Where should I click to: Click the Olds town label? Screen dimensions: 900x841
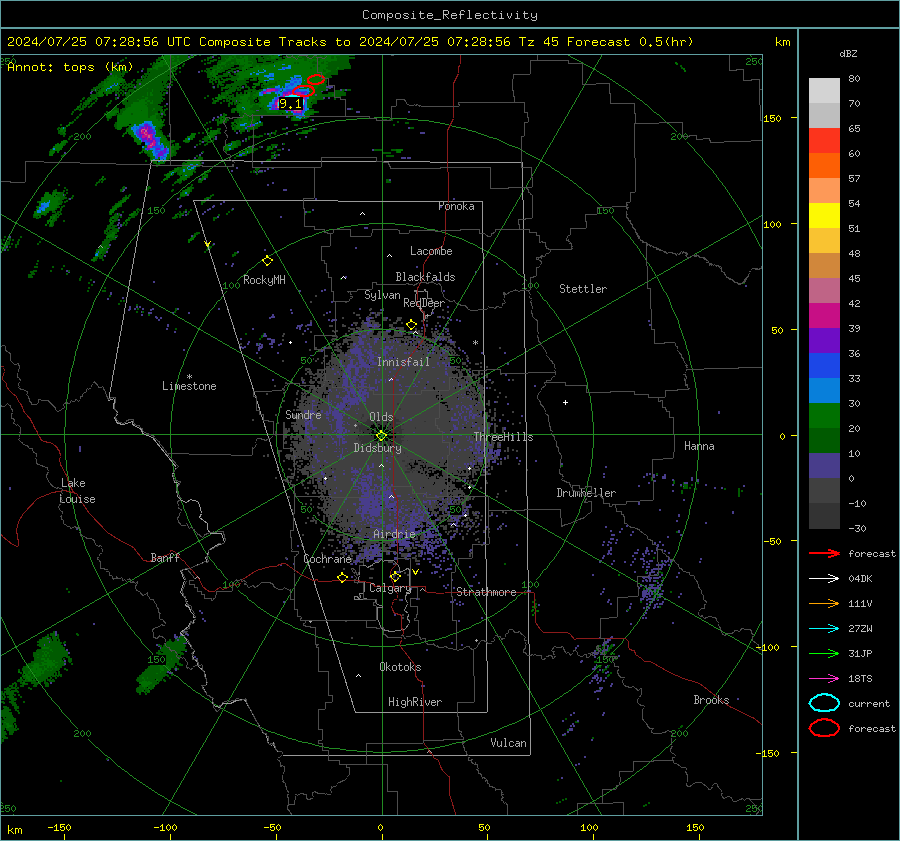pyautogui.click(x=381, y=417)
